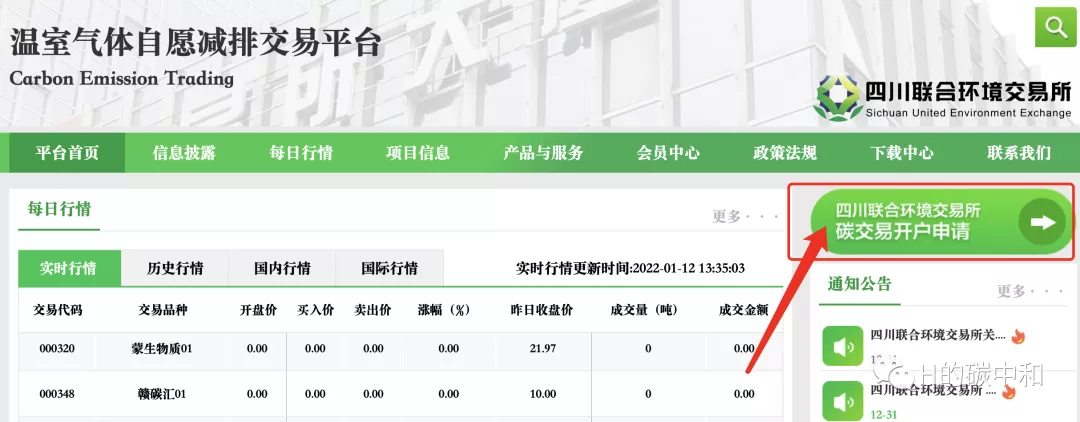Screen dimensions: 1080x422
Task: Click the green search magnifier icon
Action: [1055, 27]
